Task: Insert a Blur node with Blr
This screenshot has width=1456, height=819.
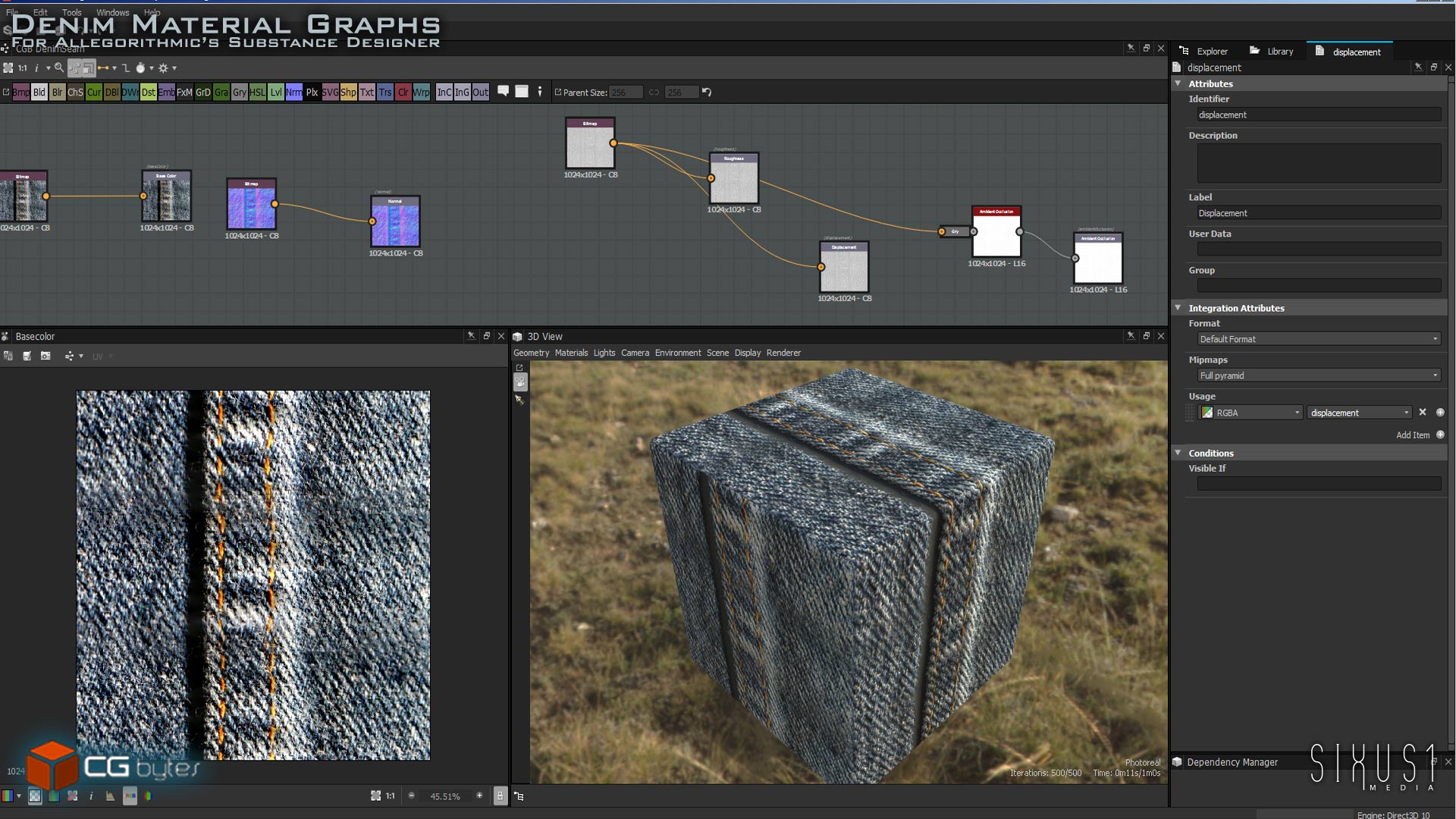Action: click(x=58, y=93)
